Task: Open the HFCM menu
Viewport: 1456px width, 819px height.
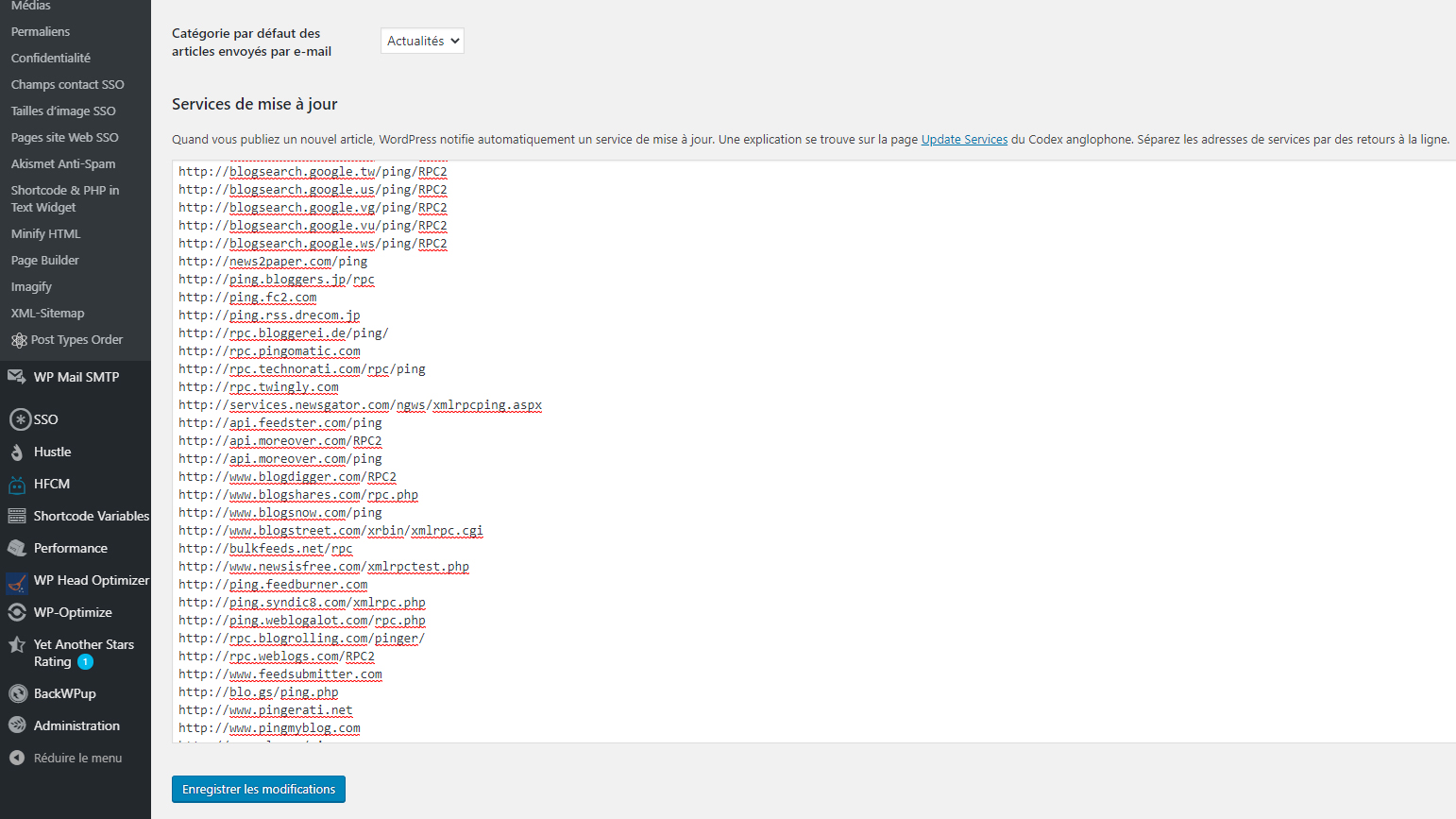Action: [x=52, y=484]
